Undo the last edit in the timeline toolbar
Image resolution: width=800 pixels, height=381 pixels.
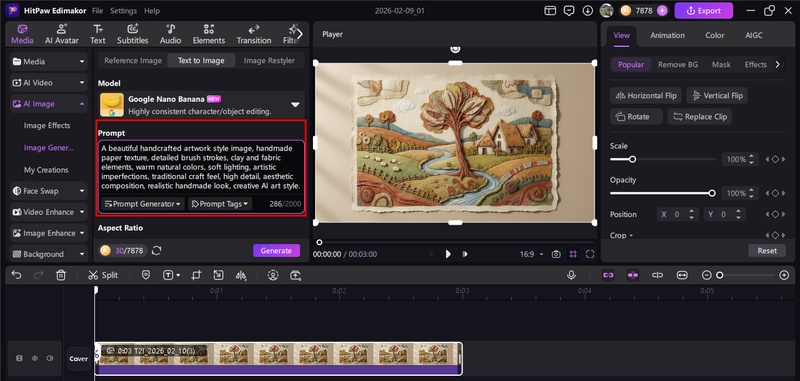(16, 275)
